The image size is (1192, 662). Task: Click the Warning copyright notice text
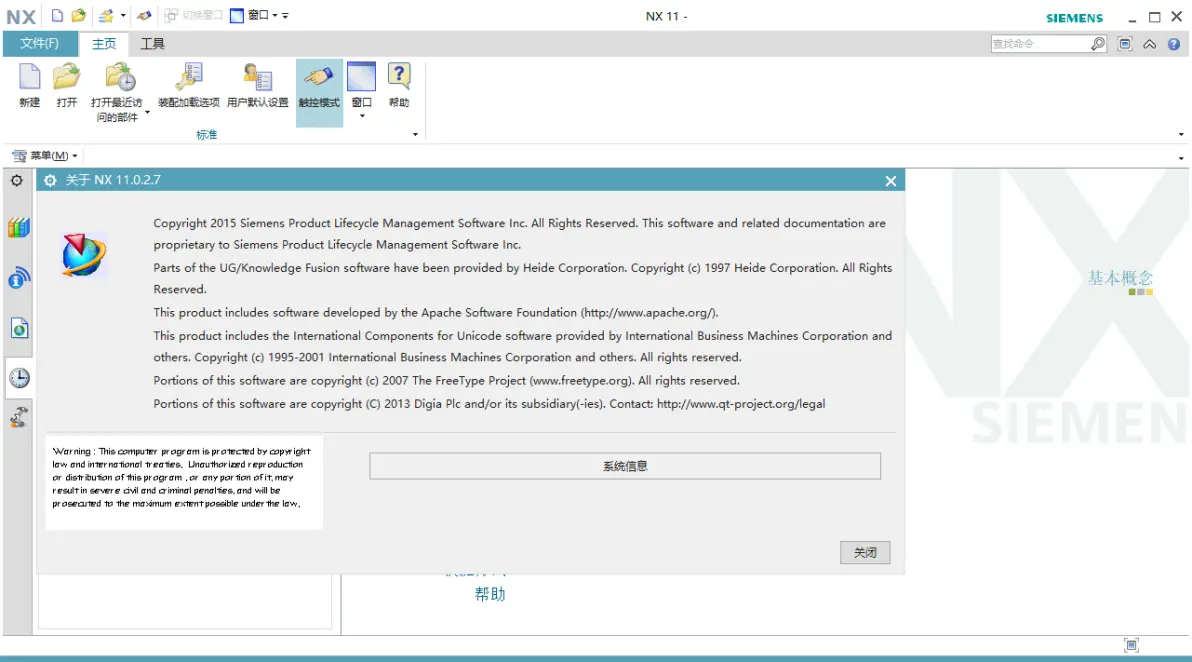[x=182, y=477]
